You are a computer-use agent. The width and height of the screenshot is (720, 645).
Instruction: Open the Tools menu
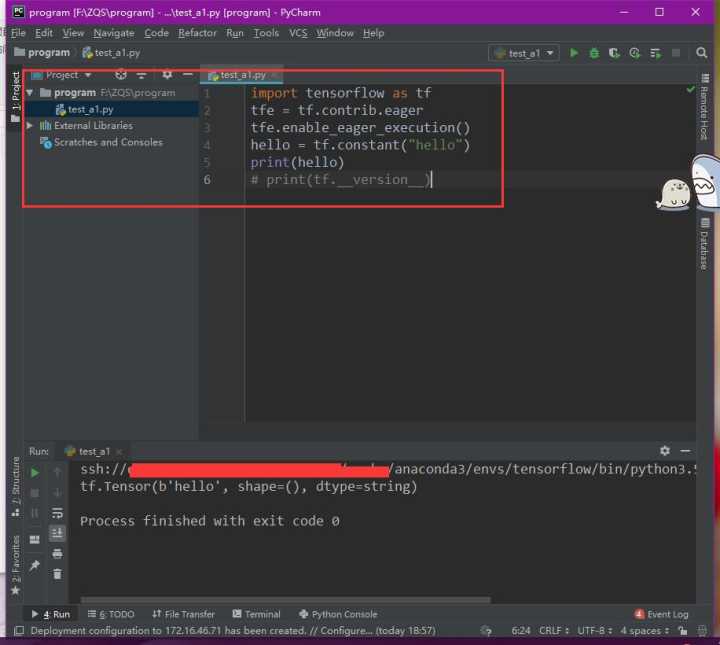click(x=266, y=33)
